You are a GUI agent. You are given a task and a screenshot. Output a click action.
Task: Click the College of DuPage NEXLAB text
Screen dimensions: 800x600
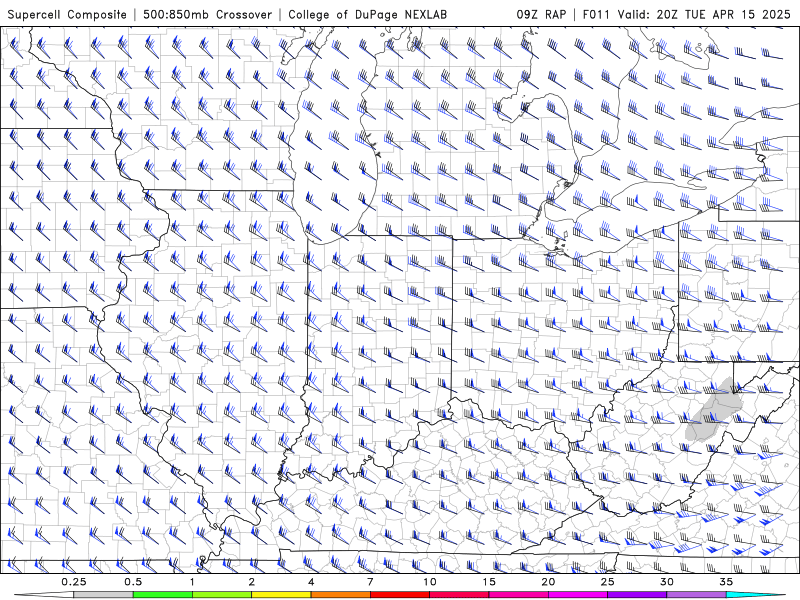(367, 14)
